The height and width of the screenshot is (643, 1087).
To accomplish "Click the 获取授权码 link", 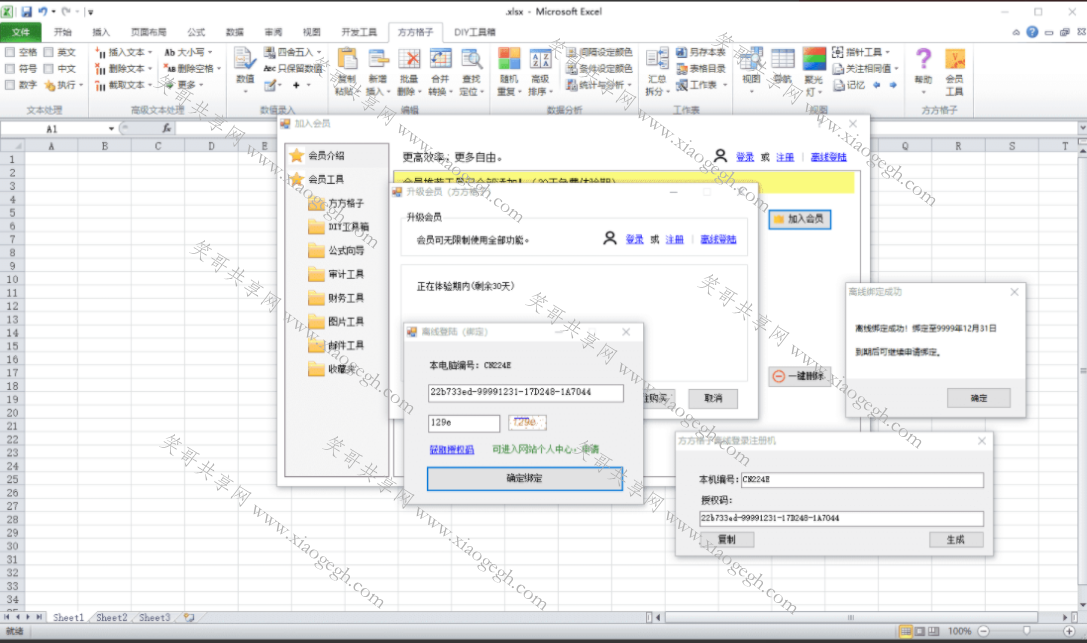I will [x=452, y=450].
